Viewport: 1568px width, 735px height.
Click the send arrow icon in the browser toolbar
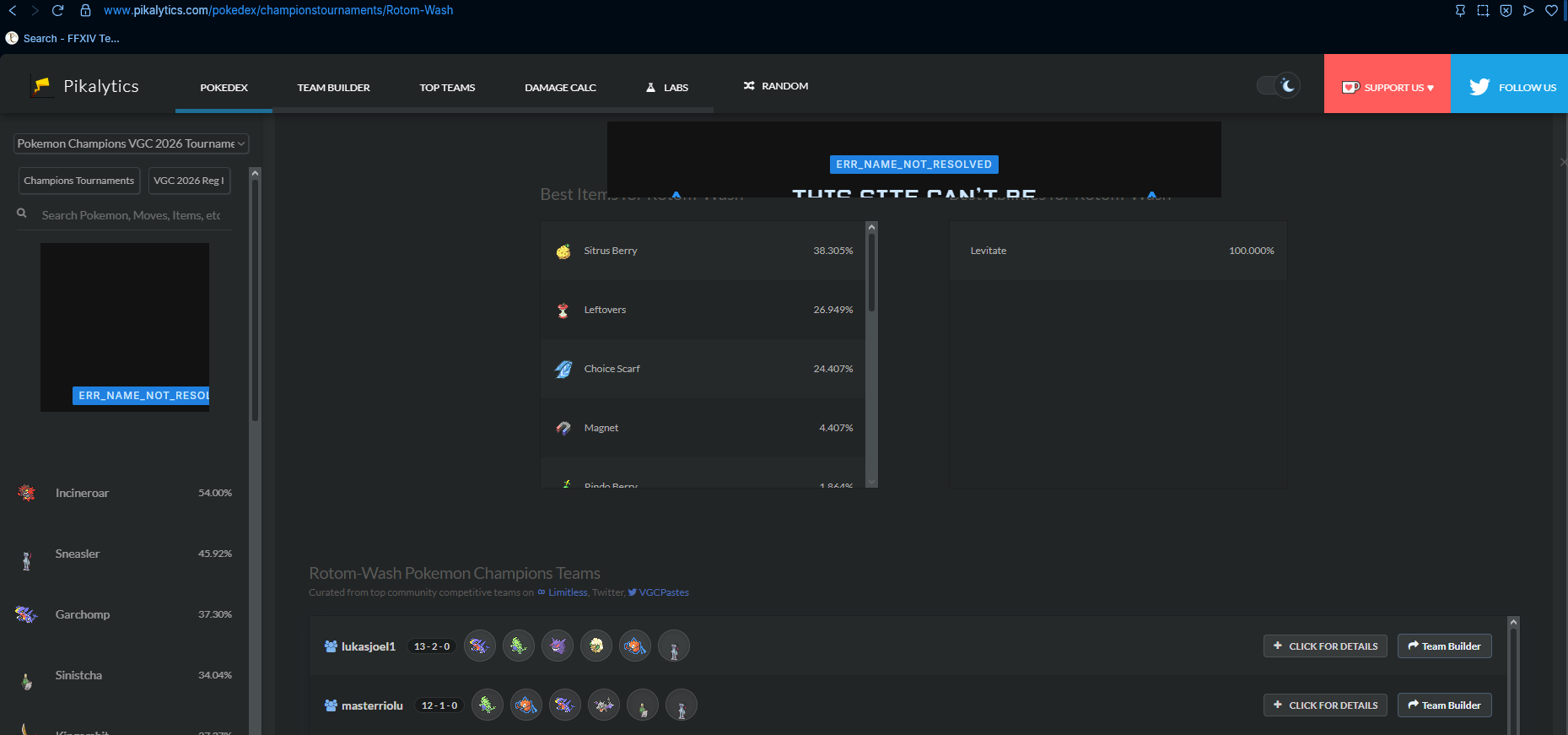1528,10
